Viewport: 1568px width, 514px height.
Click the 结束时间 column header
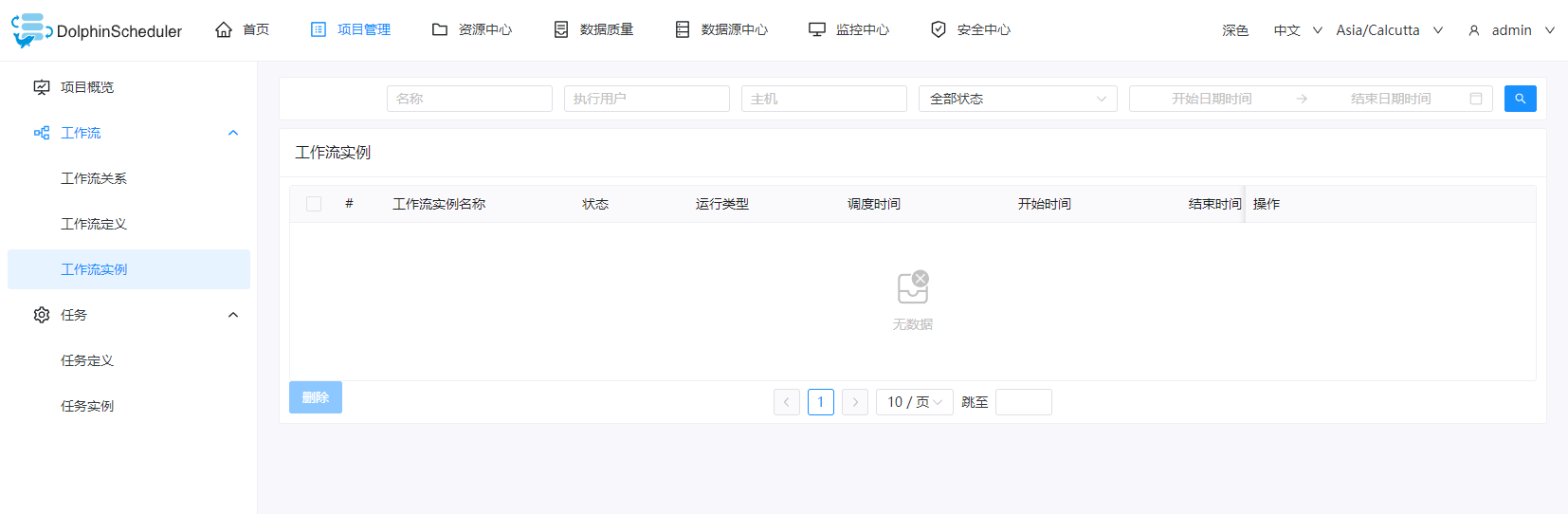[x=1215, y=204]
